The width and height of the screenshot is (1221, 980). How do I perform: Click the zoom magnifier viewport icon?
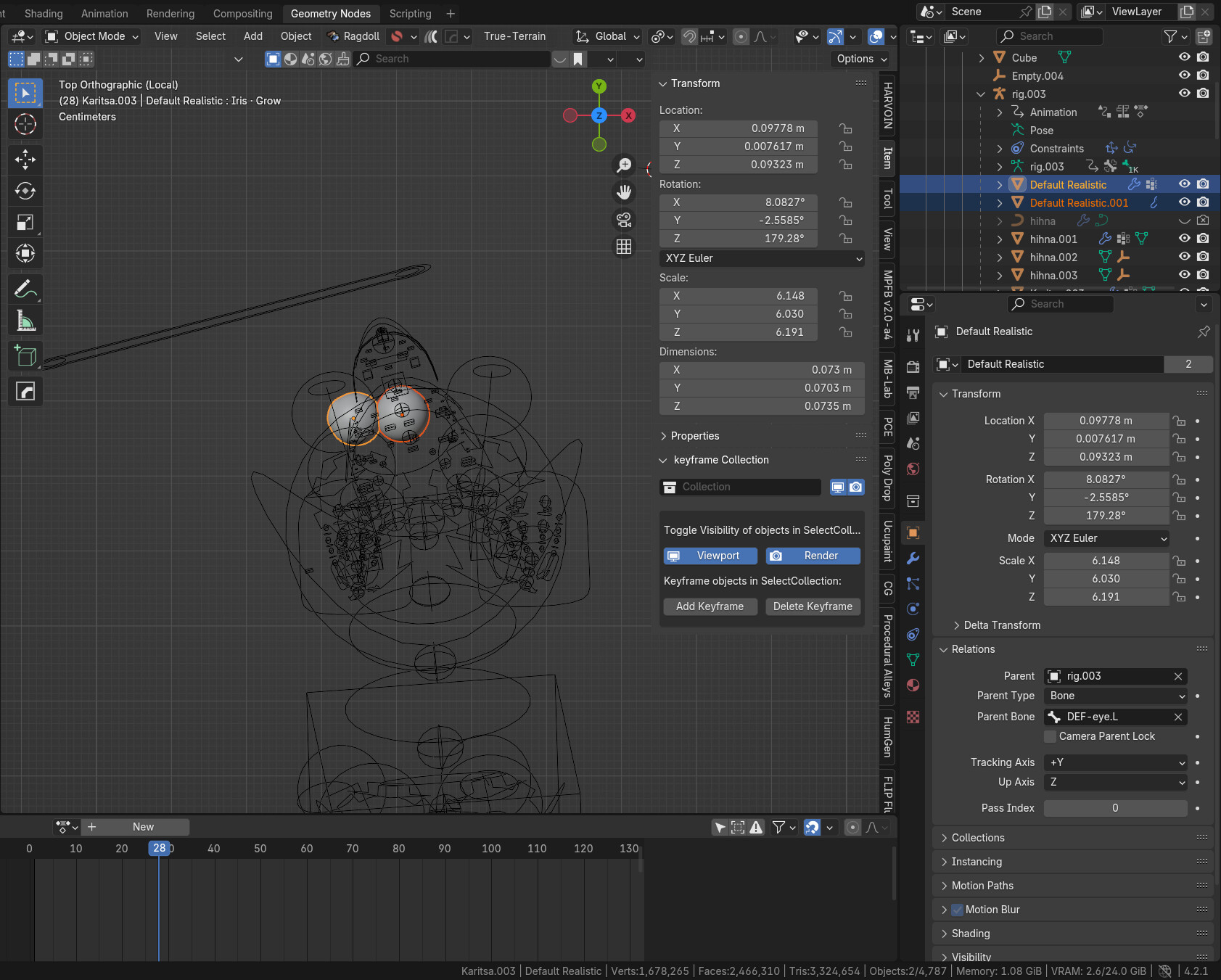pyautogui.click(x=624, y=165)
